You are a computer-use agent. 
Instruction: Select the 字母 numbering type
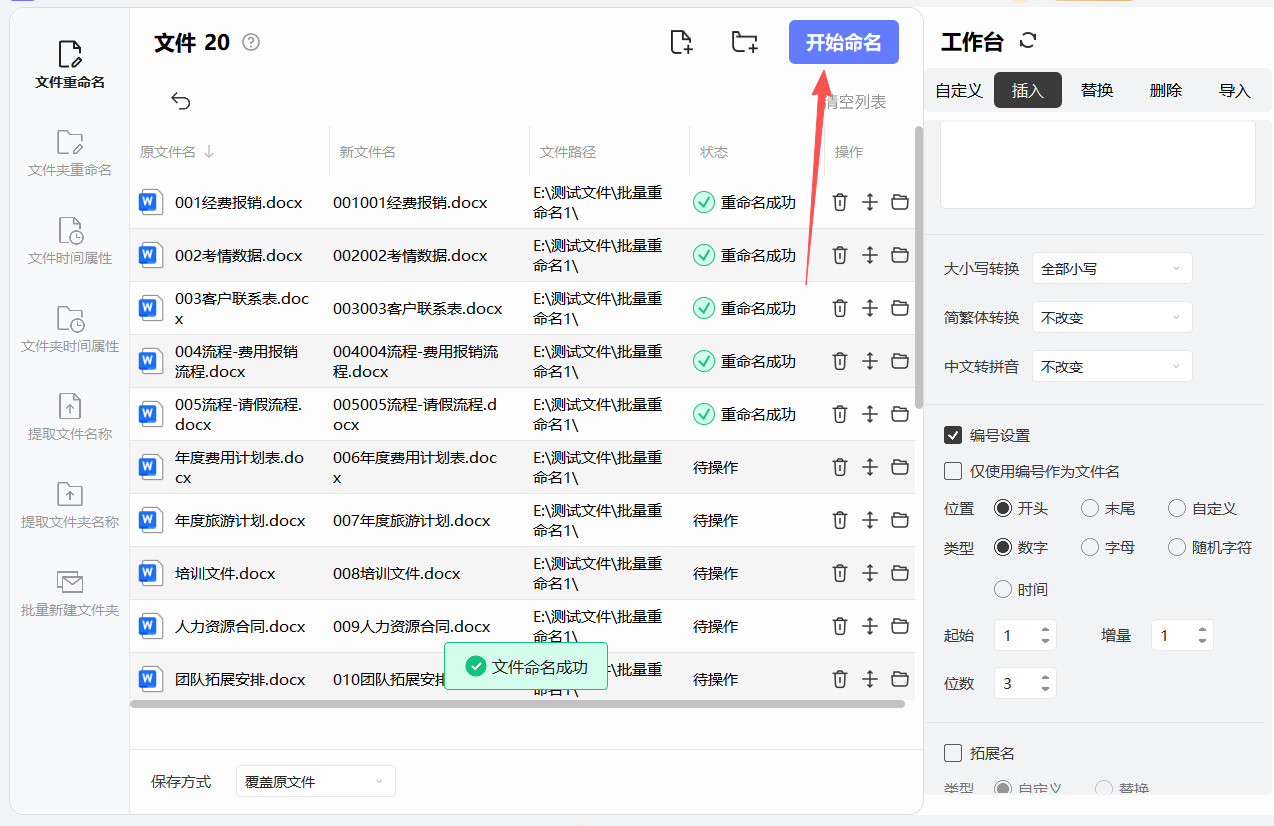(x=1090, y=547)
